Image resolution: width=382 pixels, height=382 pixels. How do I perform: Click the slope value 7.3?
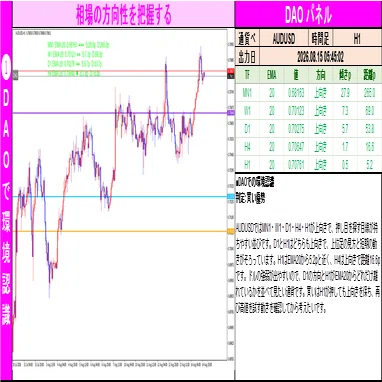pos(345,111)
